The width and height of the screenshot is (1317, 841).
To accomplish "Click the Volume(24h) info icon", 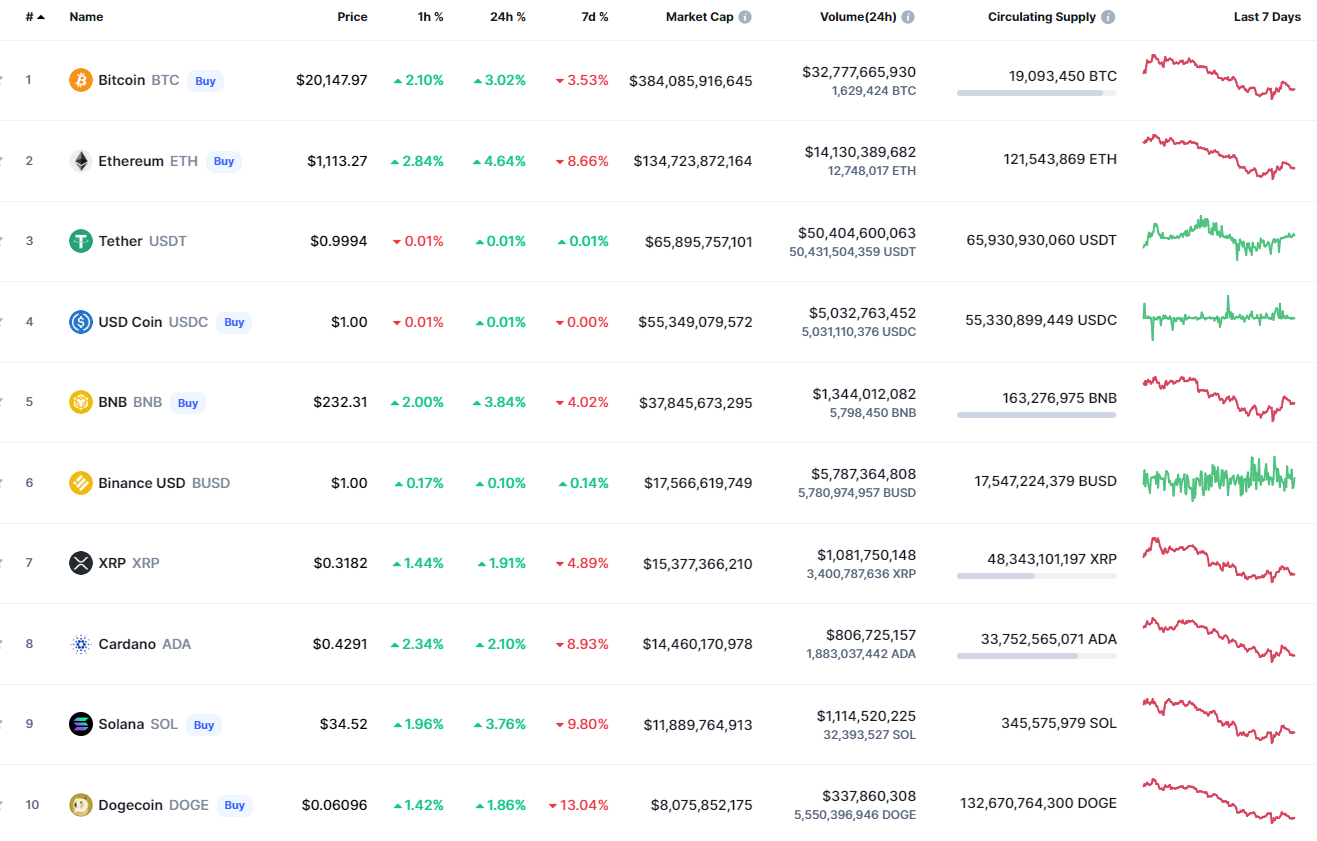I will point(908,17).
